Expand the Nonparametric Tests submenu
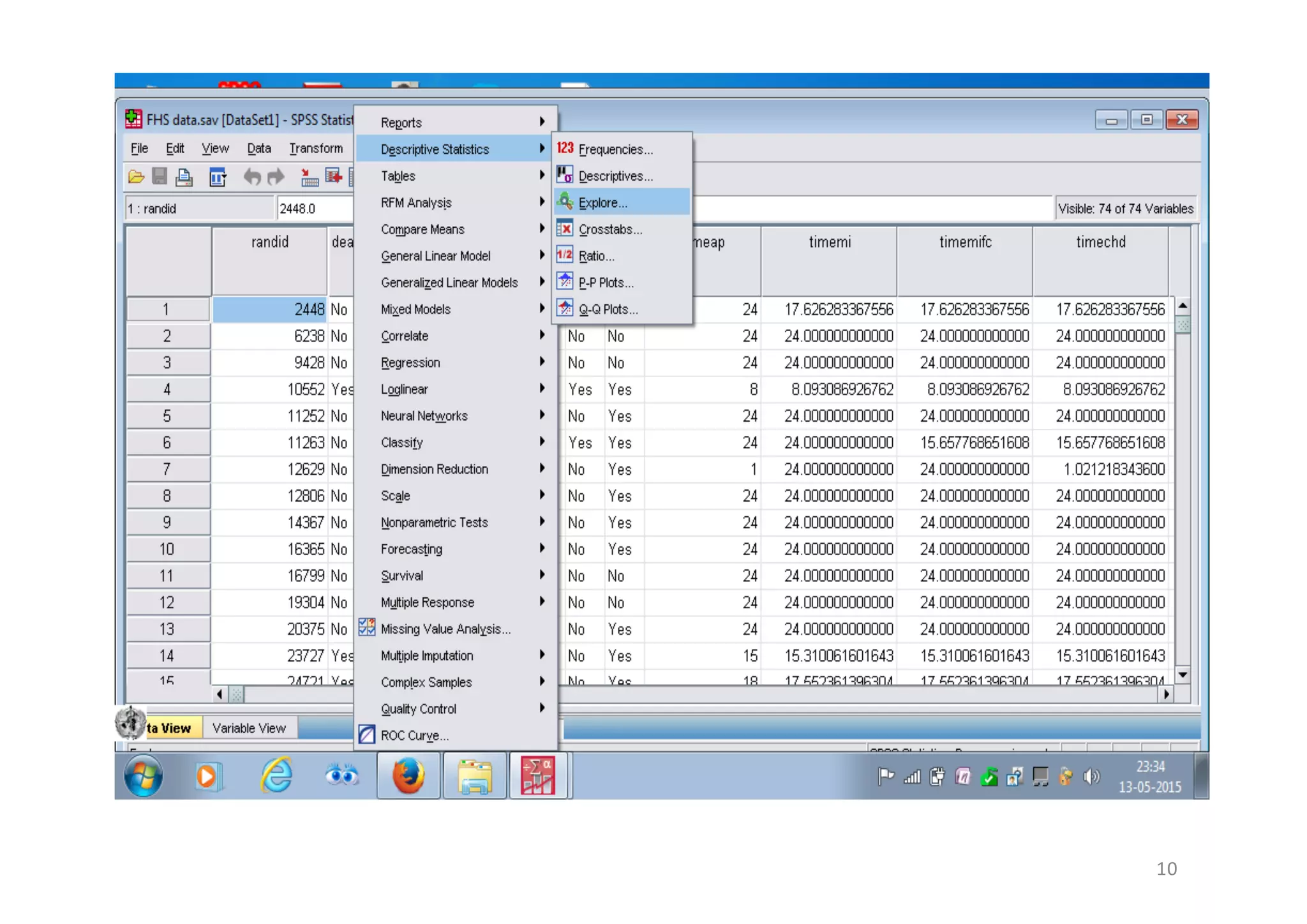The height and width of the screenshot is (924, 1307). (x=434, y=523)
